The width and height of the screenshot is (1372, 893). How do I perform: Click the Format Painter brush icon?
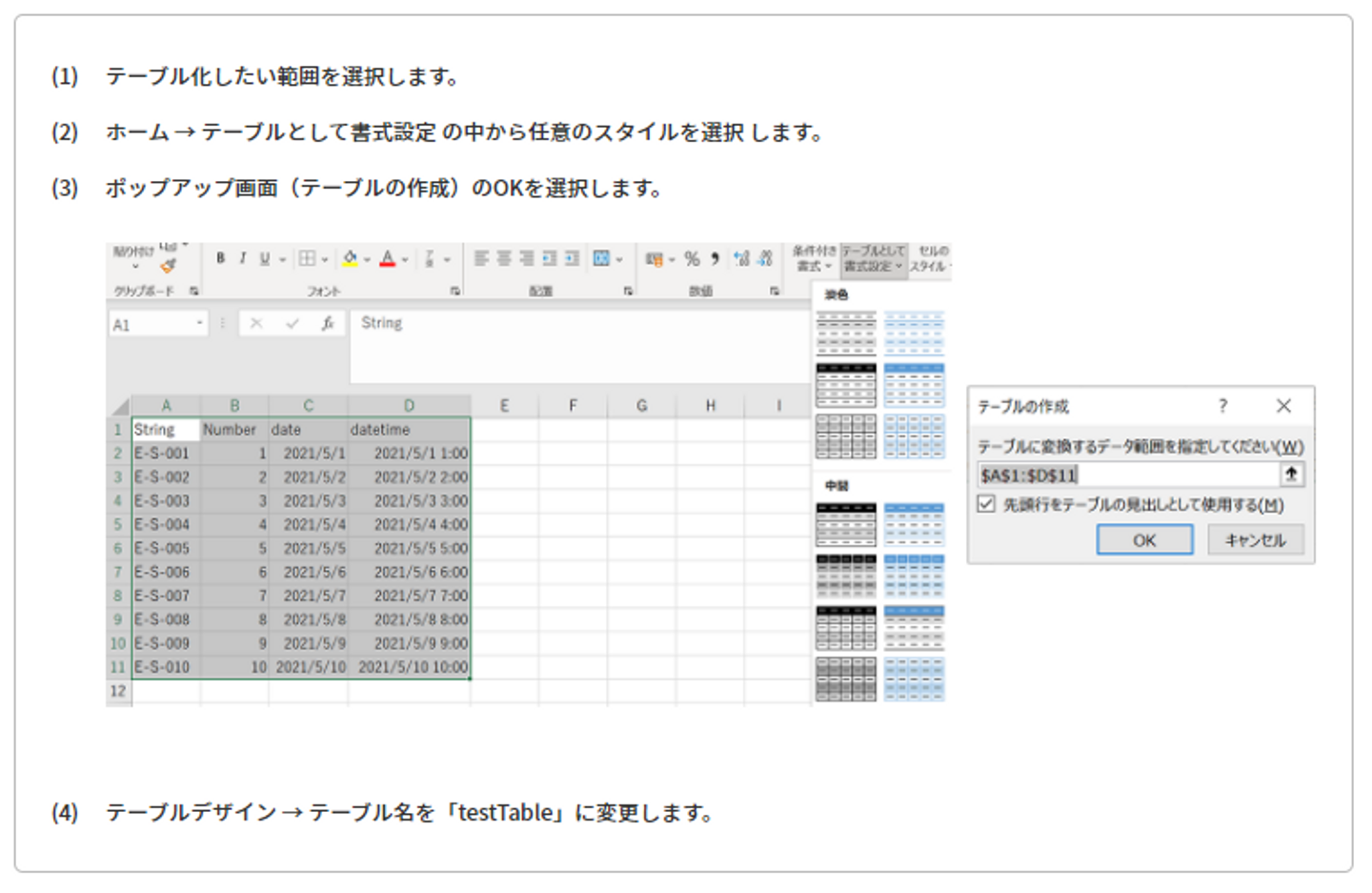pyautogui.click(x=169, y=266)
